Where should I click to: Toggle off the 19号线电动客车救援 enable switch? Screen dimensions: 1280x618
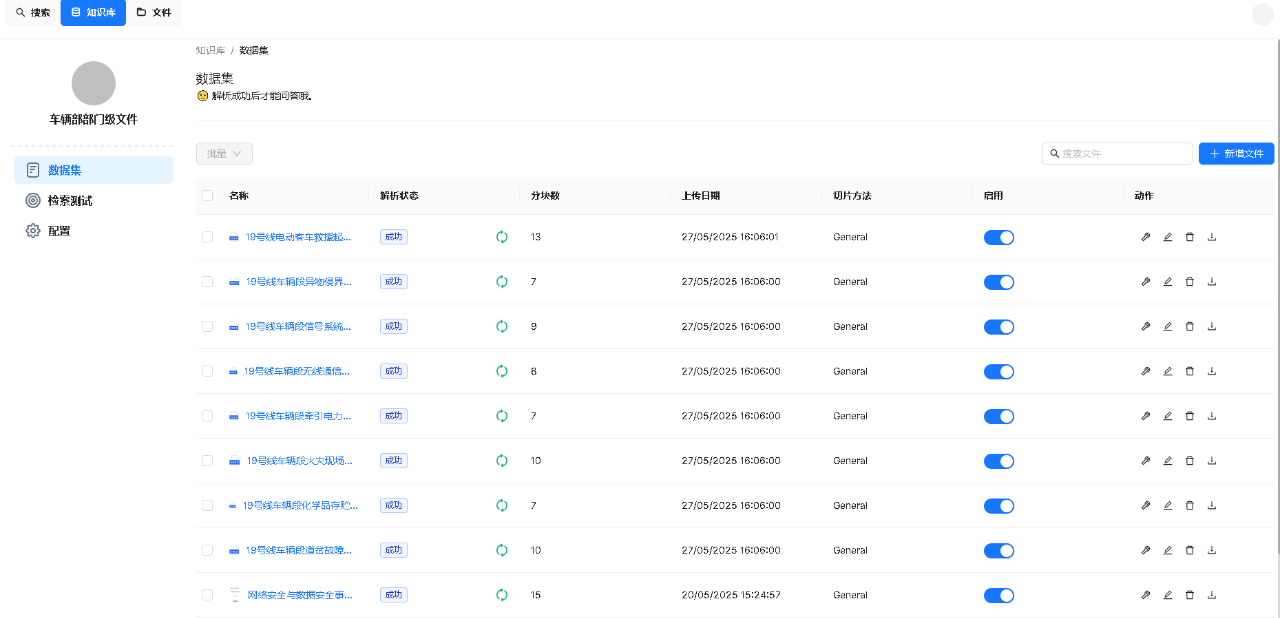click(x=998, y=237)
